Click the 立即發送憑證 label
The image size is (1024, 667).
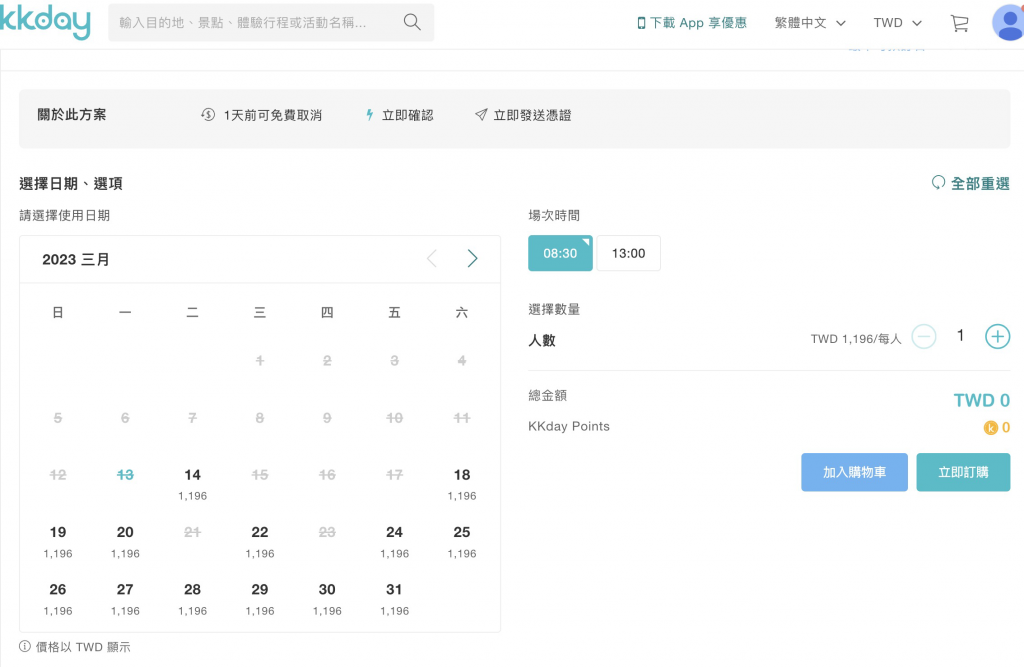[532, 116]
